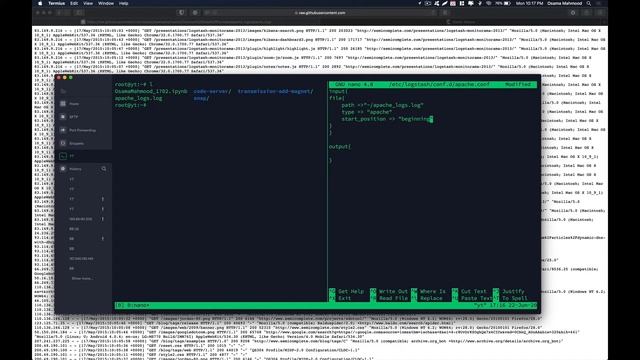This screenshot has width=640, height=360.
Task: Show Safari sidebar button
Action: [x=79, y=13]
